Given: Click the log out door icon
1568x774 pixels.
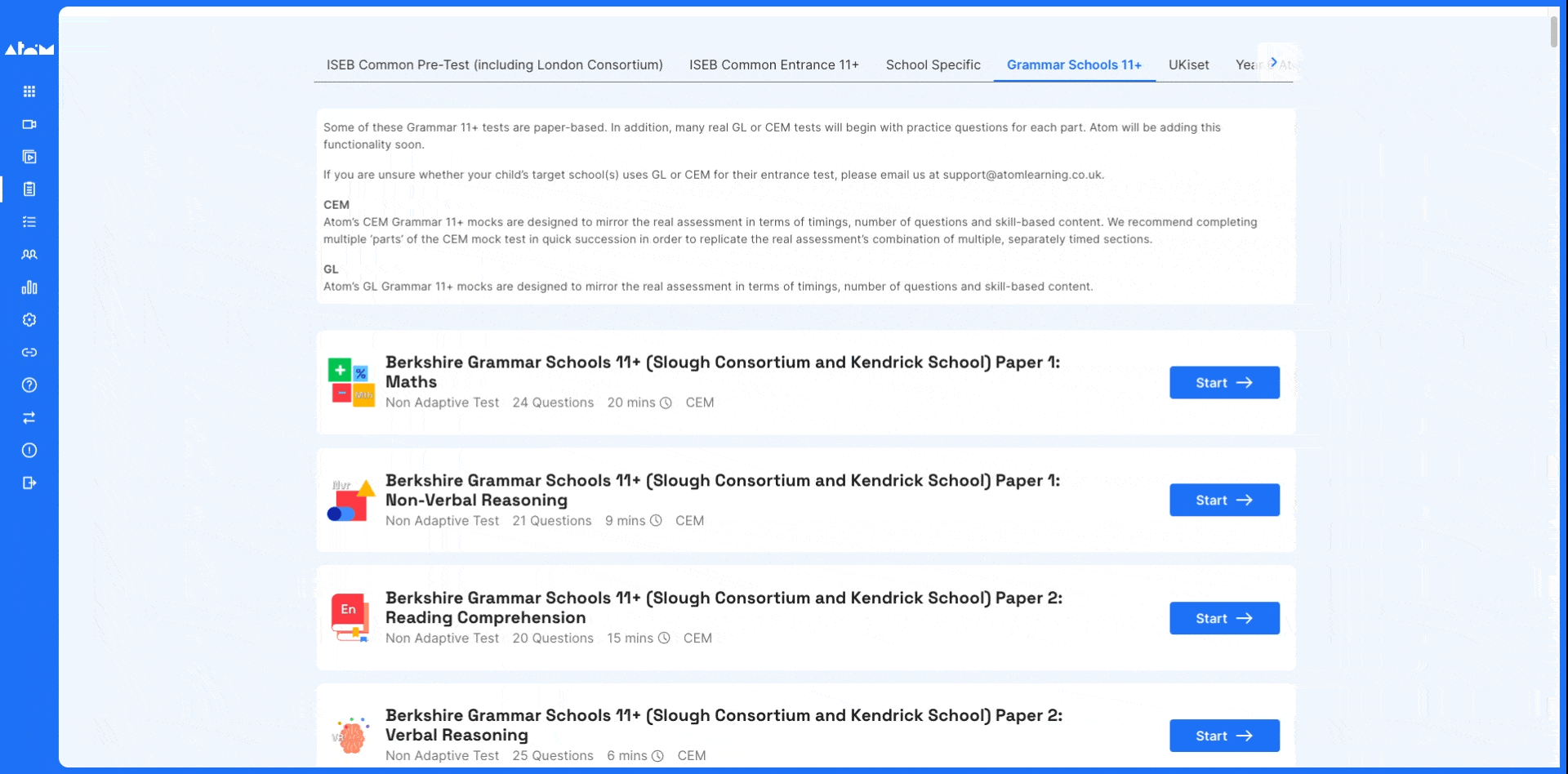Looking at the screenshot, I should point(29,483).
